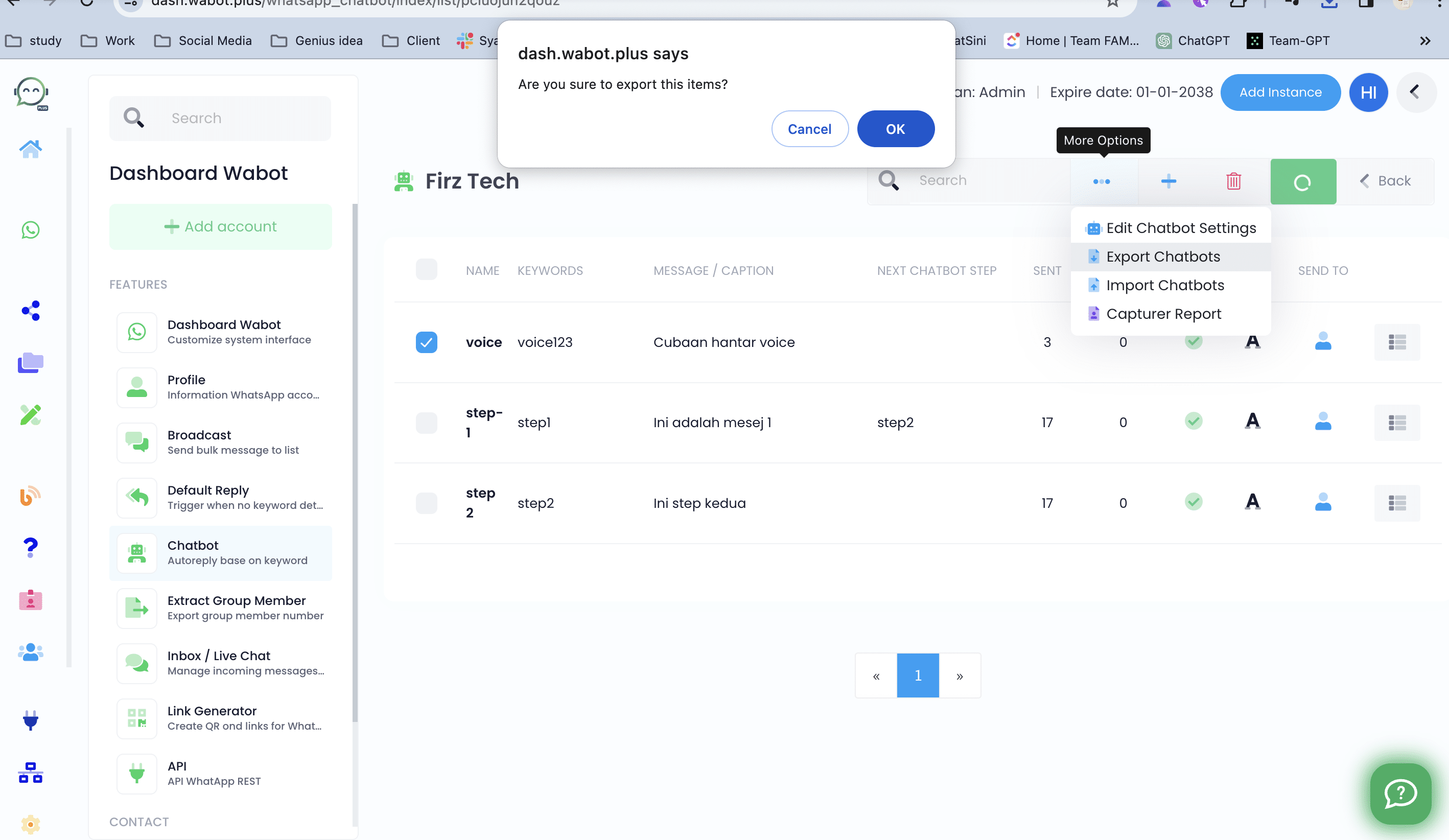The height and width of the screenshot is (840, 1449).
Task: Open the More Options three-dot menu
Action: (1102, 182)
